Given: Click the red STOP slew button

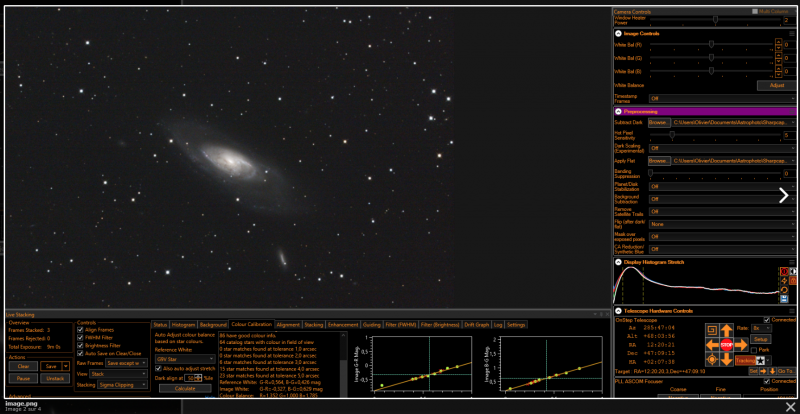Looking at the screenshot, I should (x=727, y=345).
